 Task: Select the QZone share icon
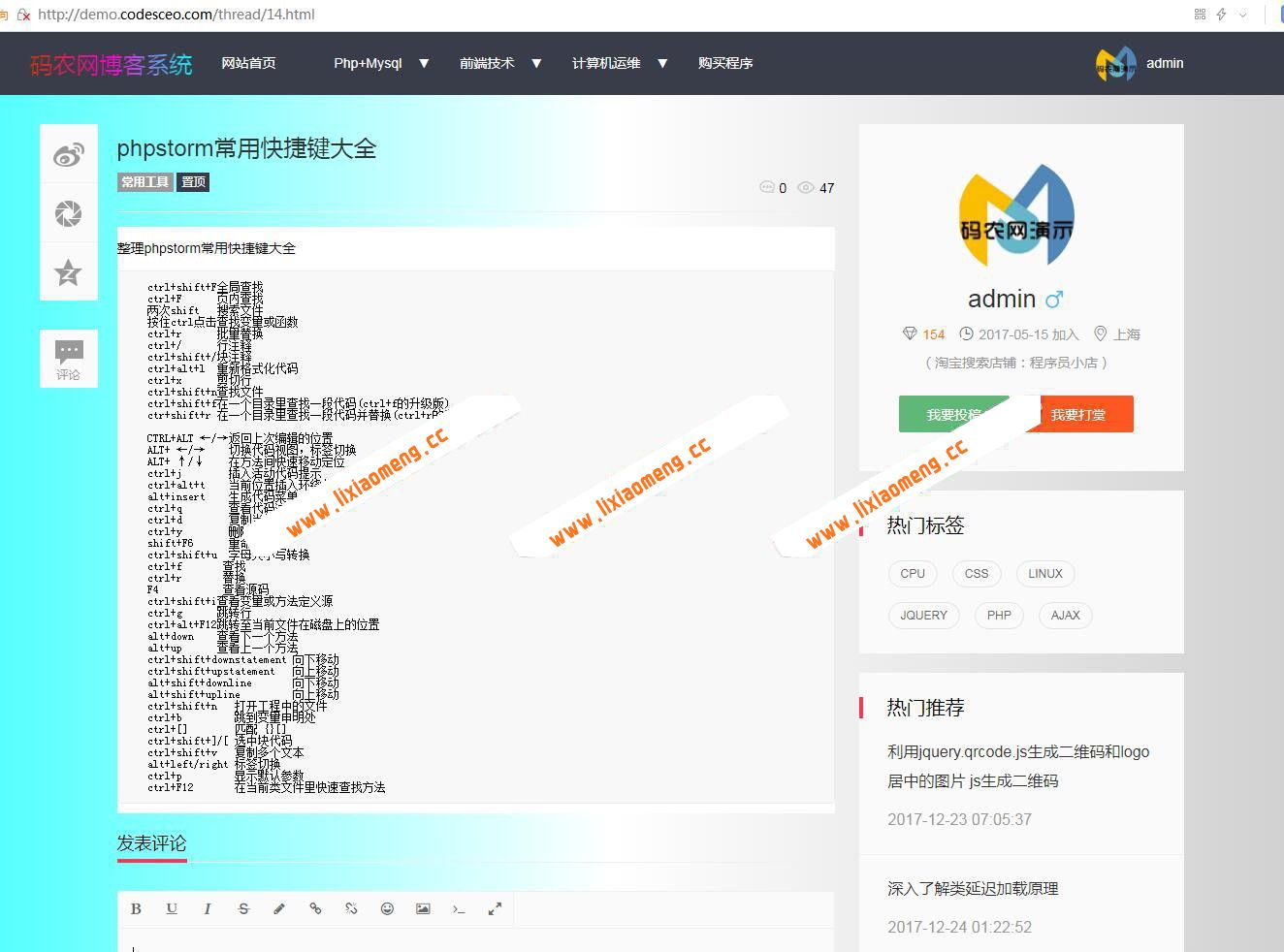68,272
